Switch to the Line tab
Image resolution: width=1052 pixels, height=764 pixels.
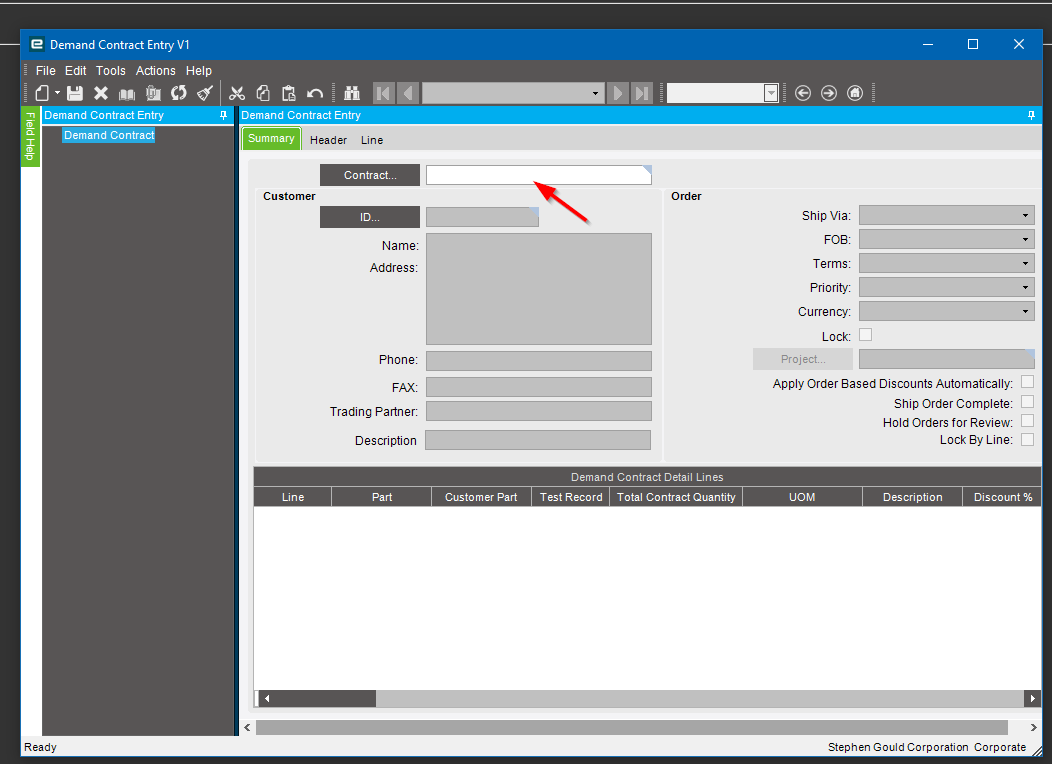[372, 140]
